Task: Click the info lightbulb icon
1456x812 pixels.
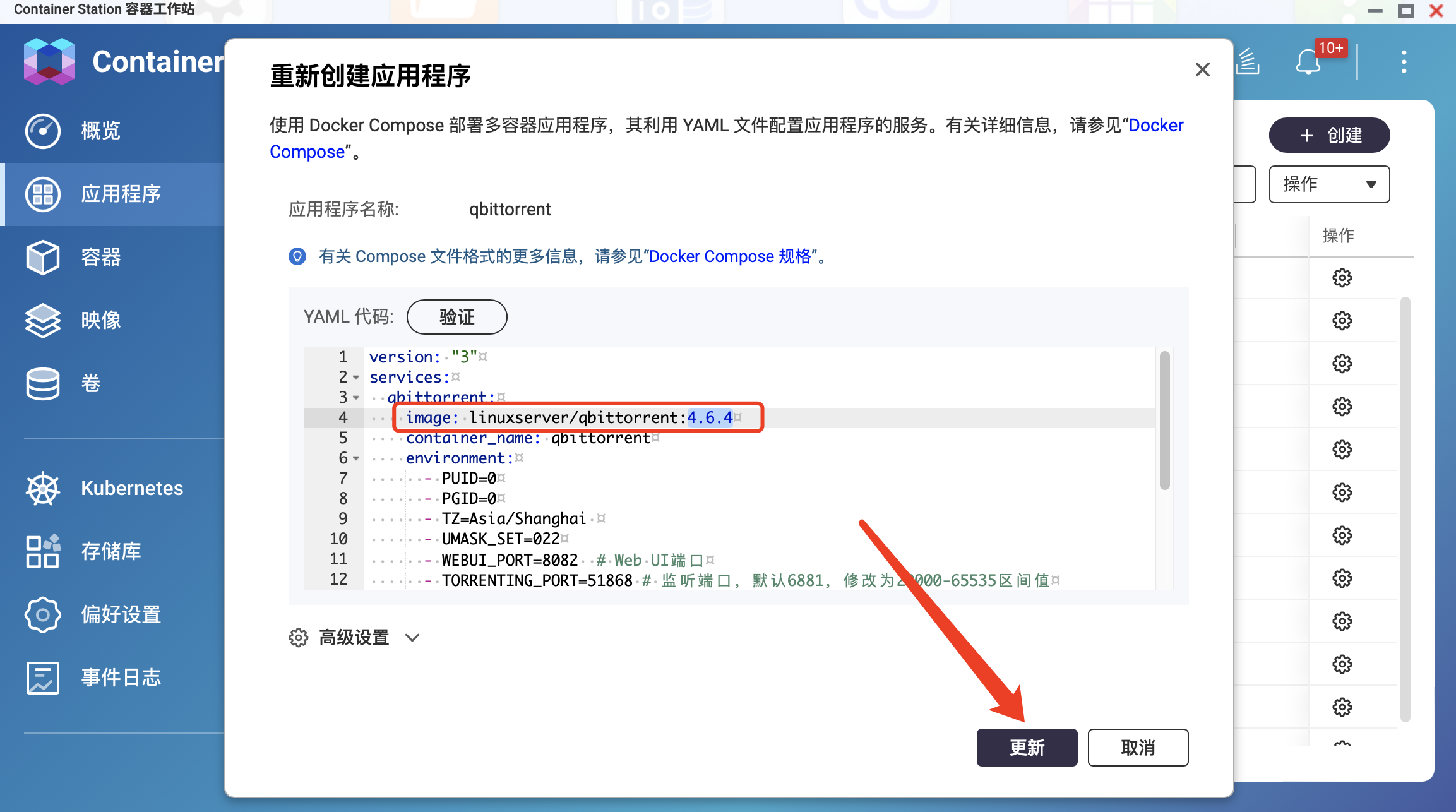Action: pyautogui.click(x=297, y=256)
